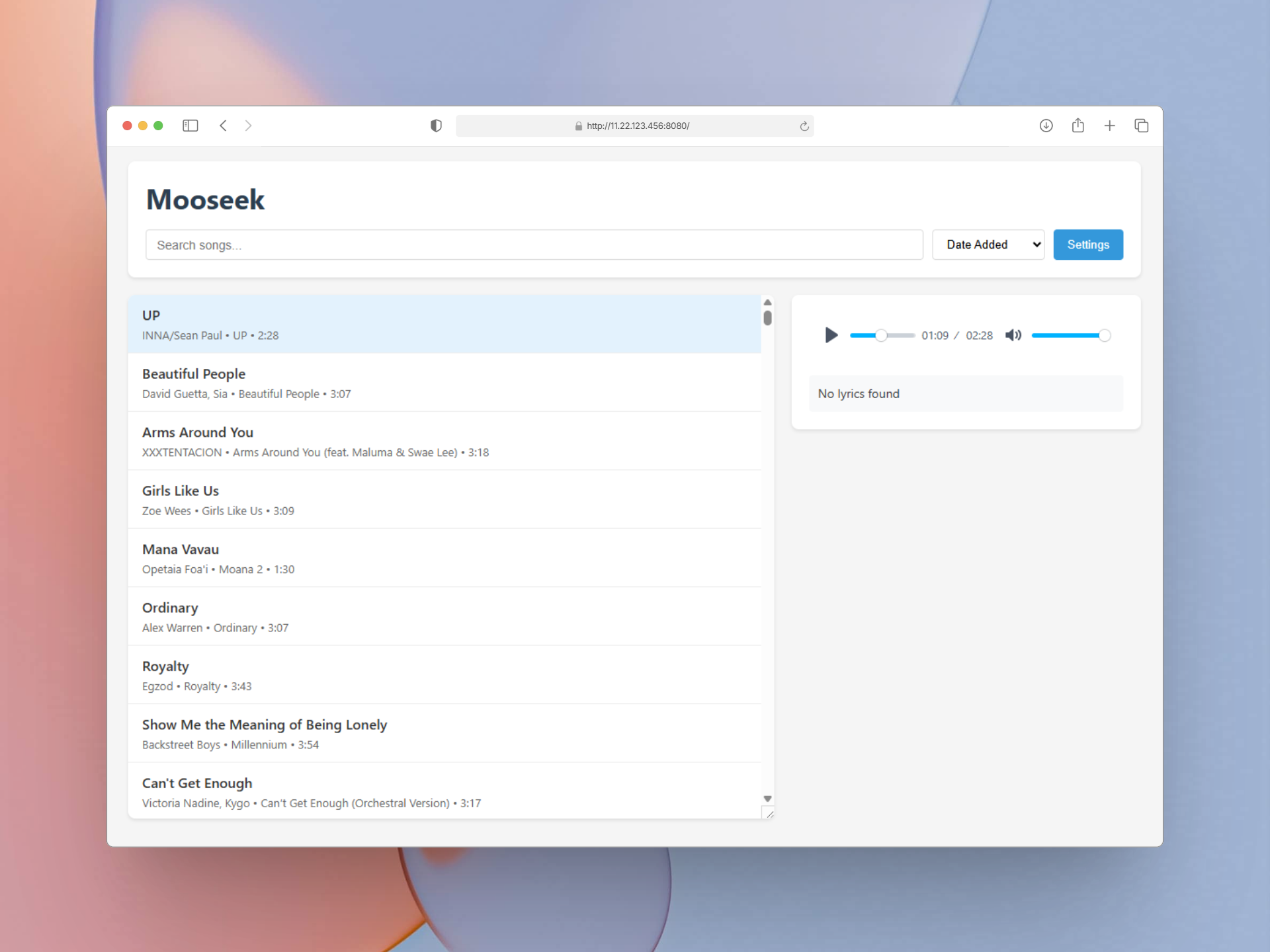Open the Date Added sort dropdown
The width and height of the screenshot is (1270, 952).
click(x=988, y=245)
